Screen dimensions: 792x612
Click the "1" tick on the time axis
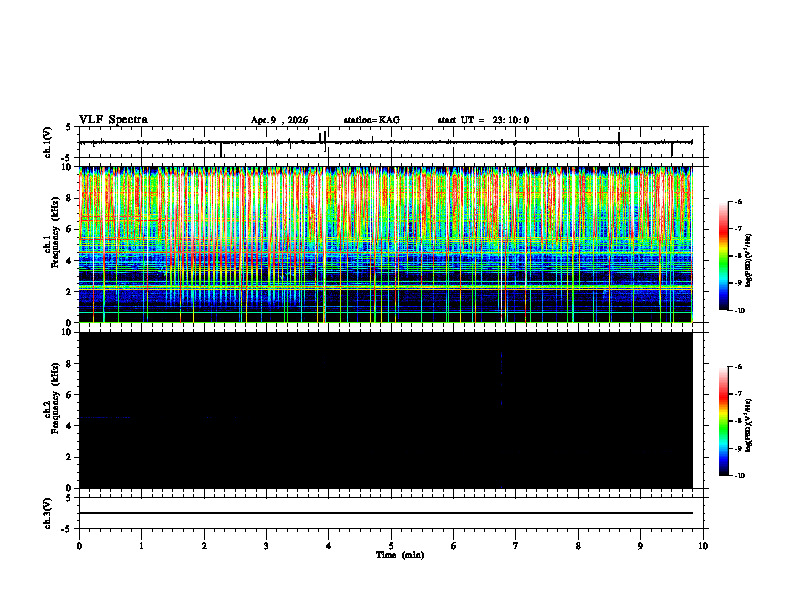(141, 546)
